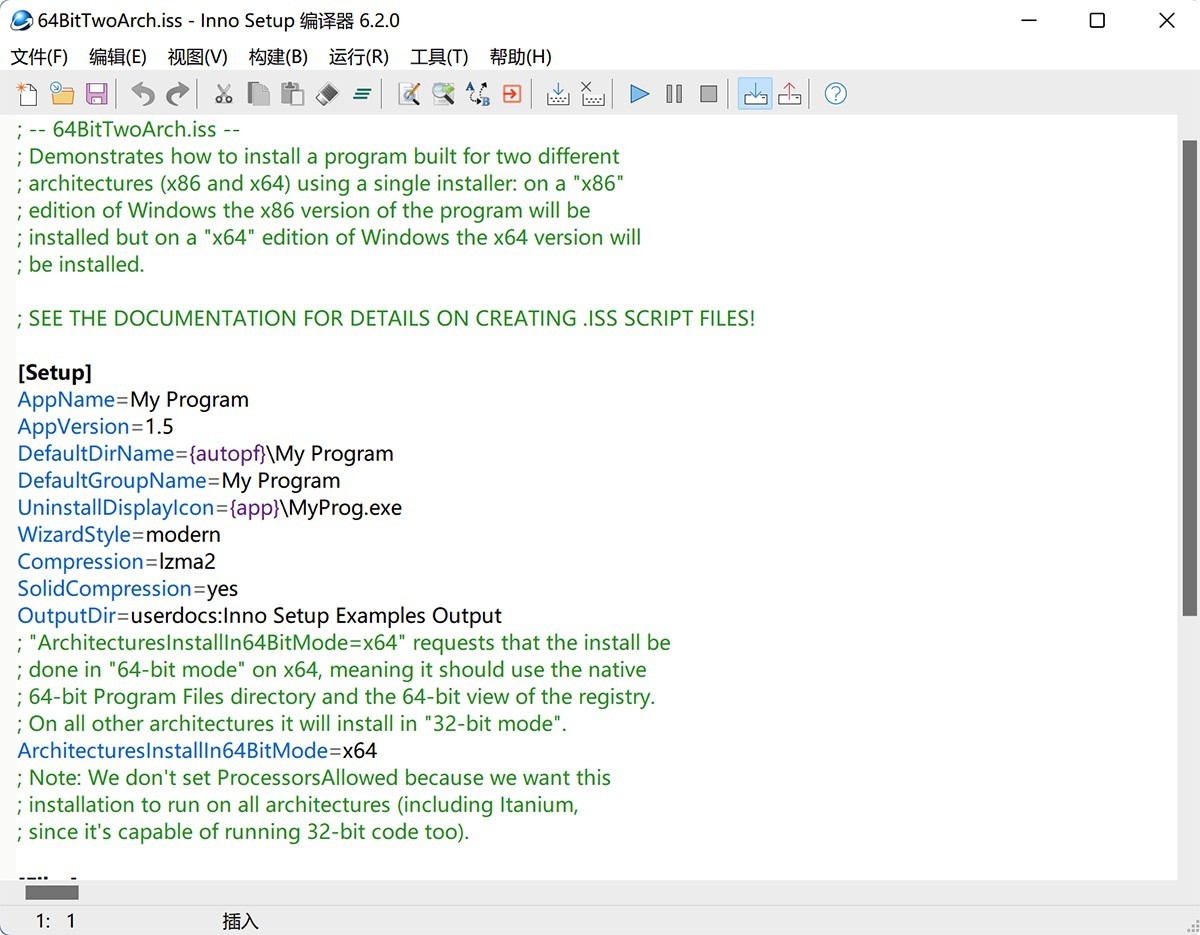Click the [Setup] section header
Viewport: 1200px width, 935px height.
55,373
